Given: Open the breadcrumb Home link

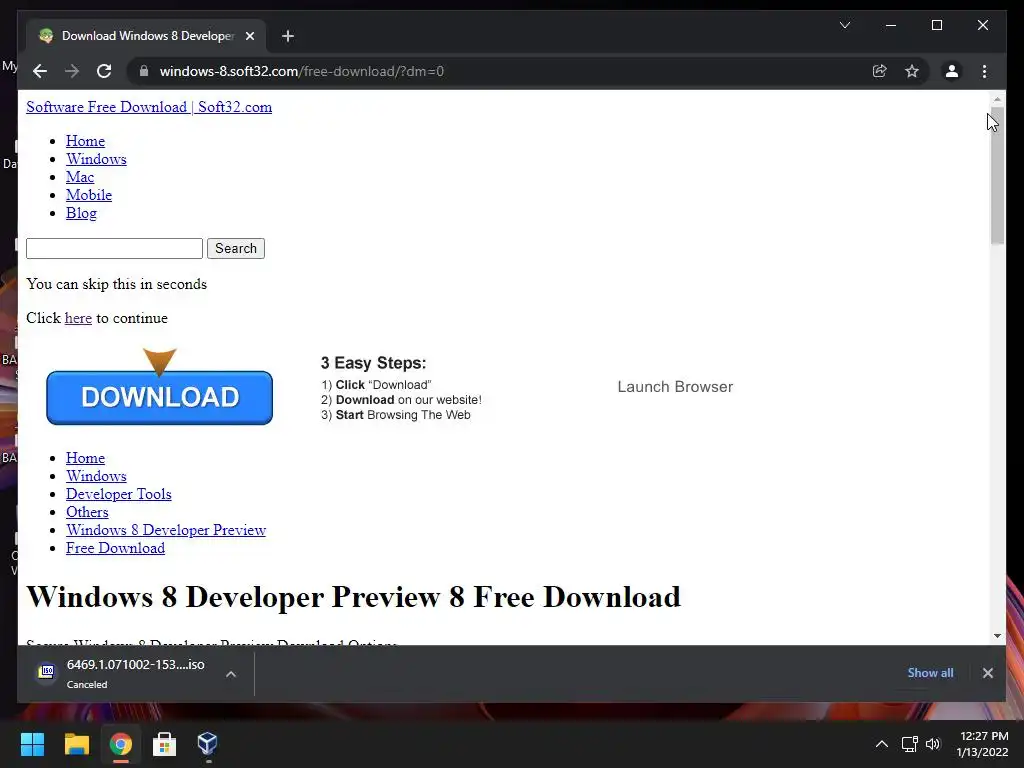Looking at the screenshot, I should point(86,458).
